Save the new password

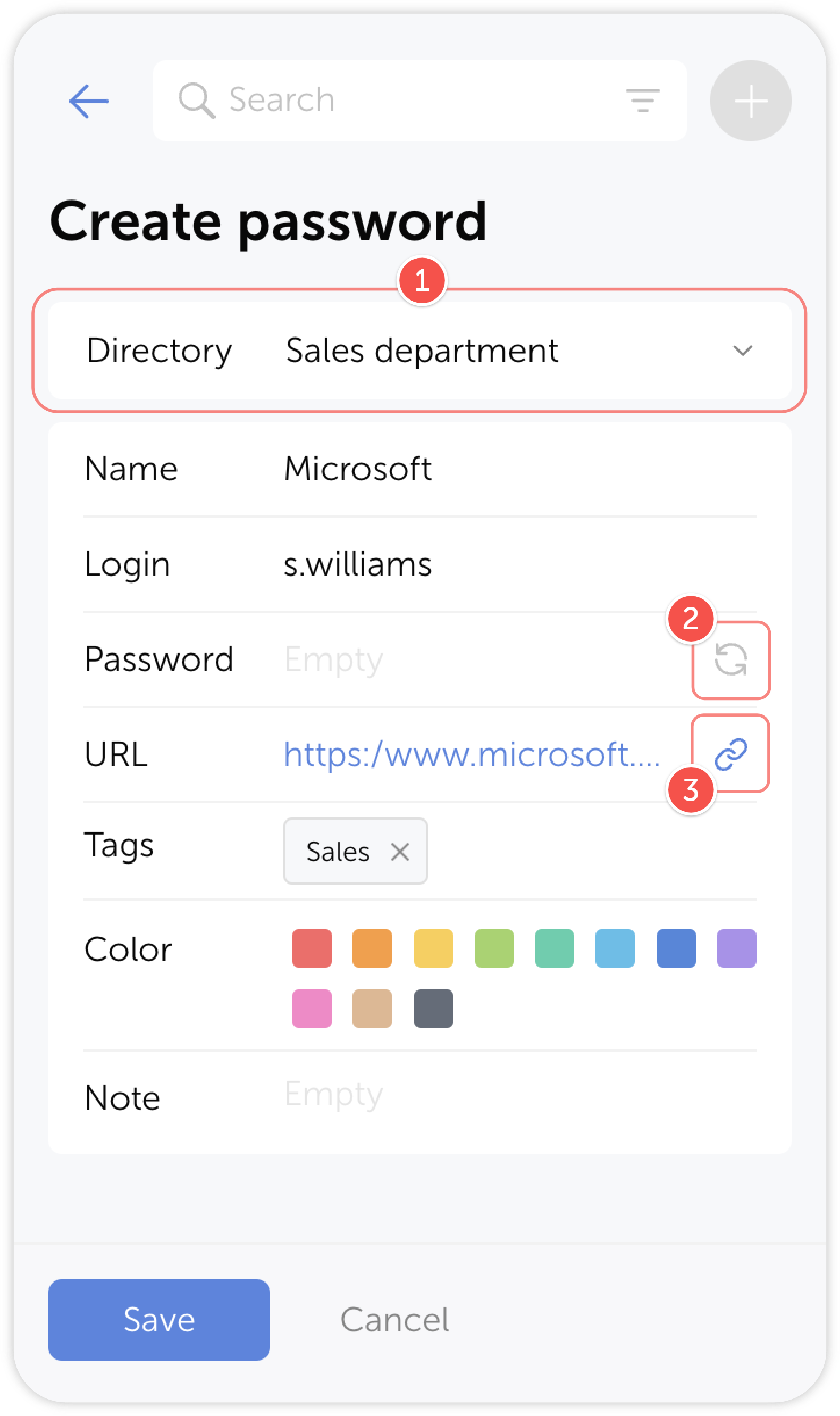159,1320
